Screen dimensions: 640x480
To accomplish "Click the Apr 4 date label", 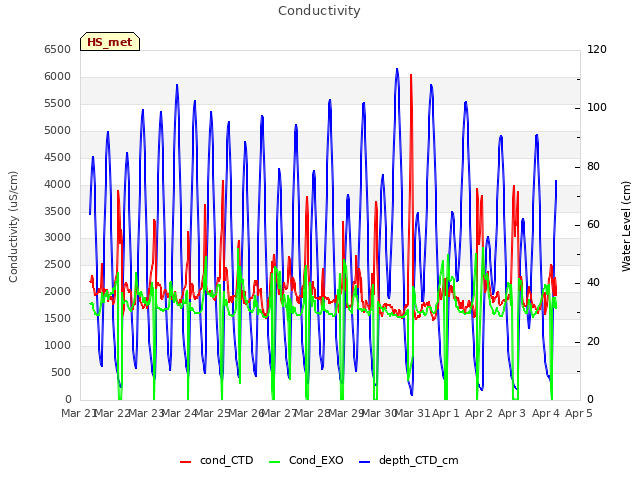I will tap(546, 413).
